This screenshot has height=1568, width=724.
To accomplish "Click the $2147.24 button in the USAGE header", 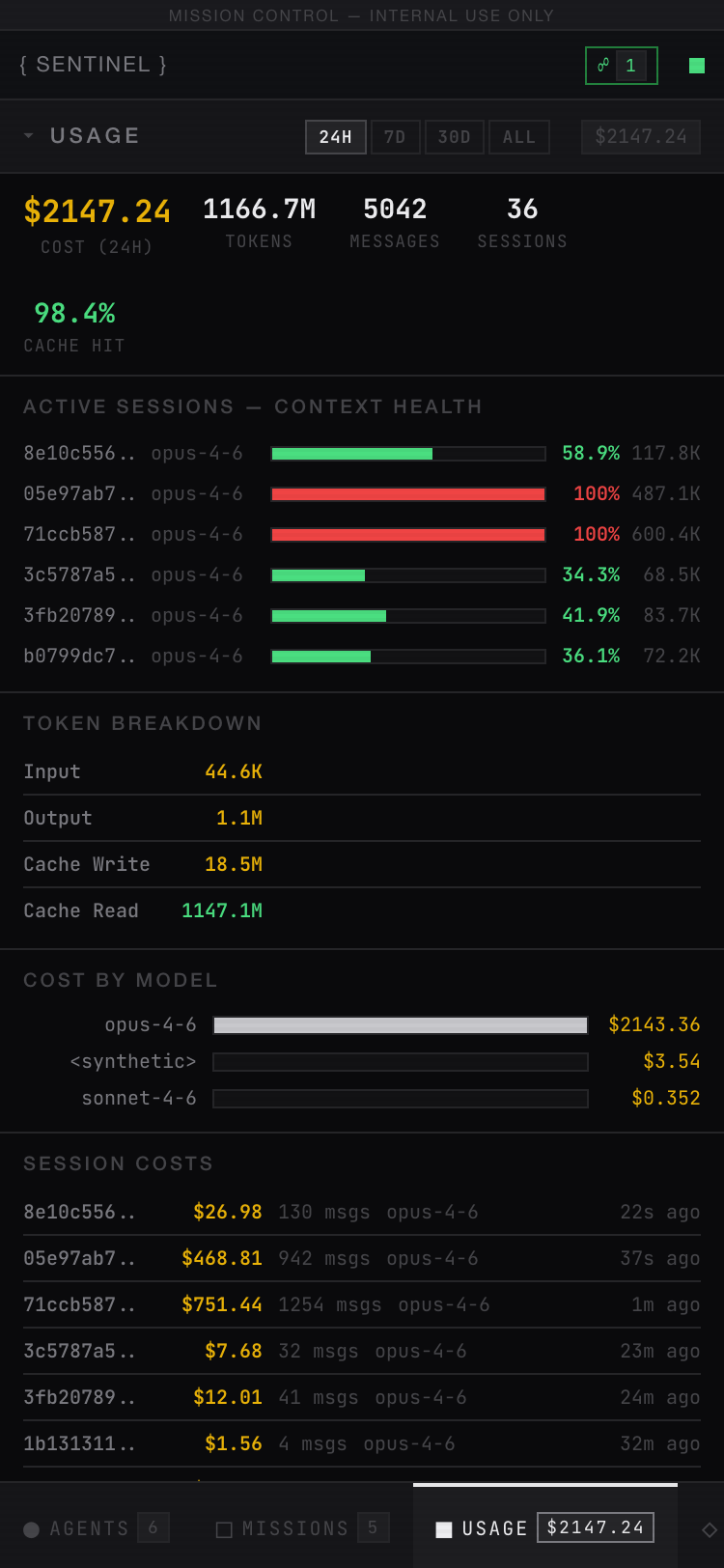I will pos(641,137).
